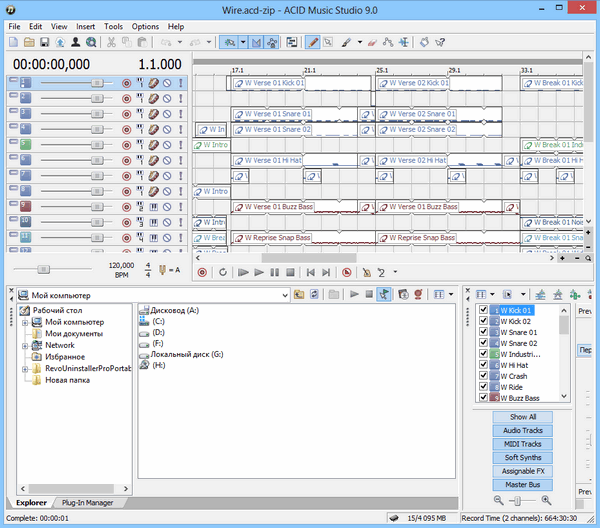
Task: Uncheck the W Hi Hat track checkbox
Action: coord(484,363)
